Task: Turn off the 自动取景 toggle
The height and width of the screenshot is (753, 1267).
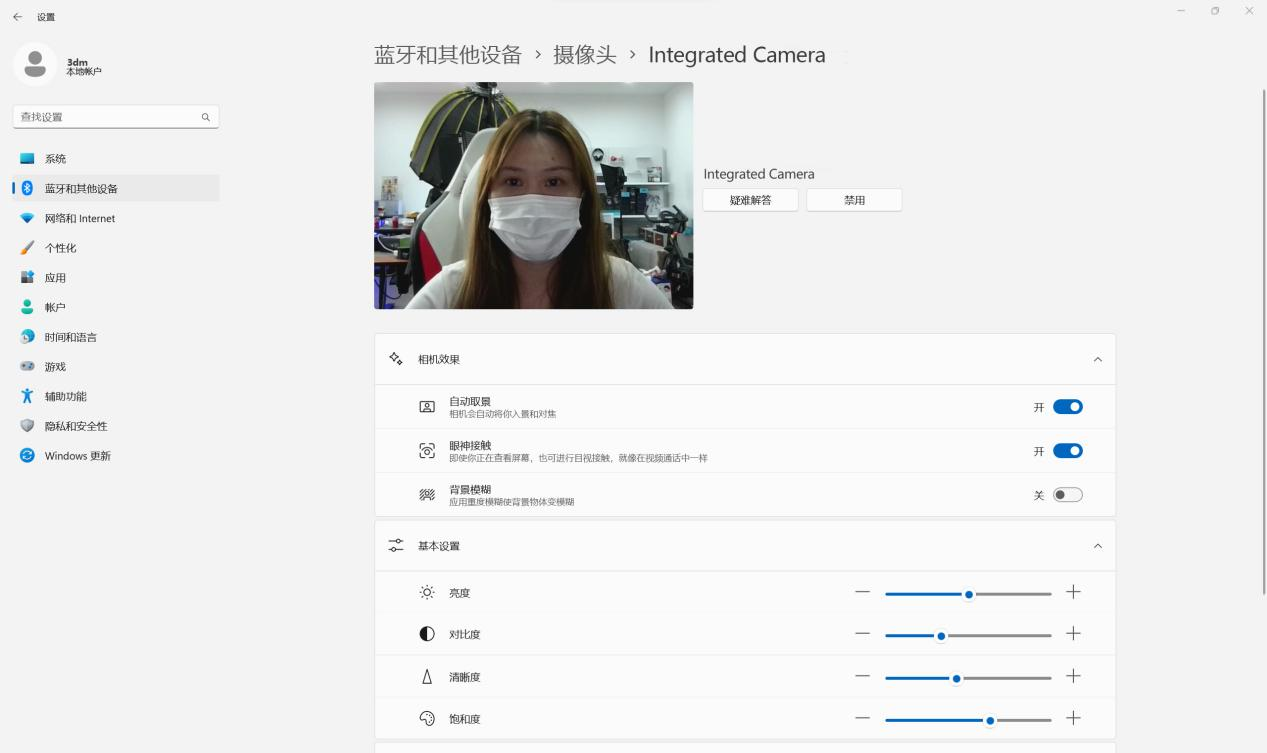Action: coord(1067,407)
